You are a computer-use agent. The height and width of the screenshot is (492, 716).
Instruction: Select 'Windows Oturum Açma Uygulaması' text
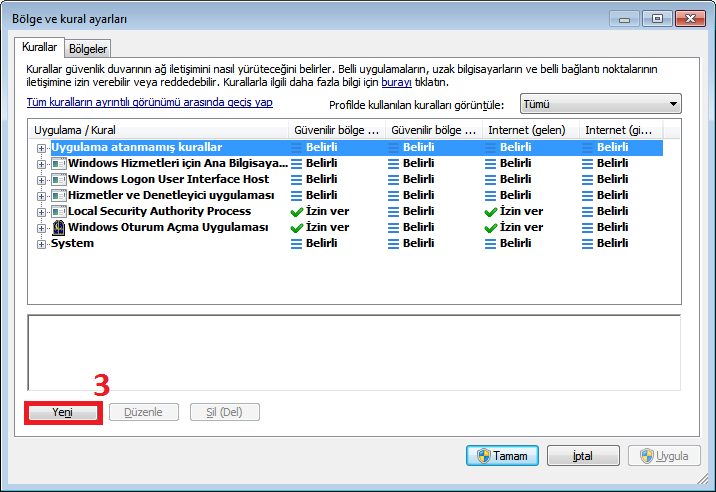(x=168, y=227)
